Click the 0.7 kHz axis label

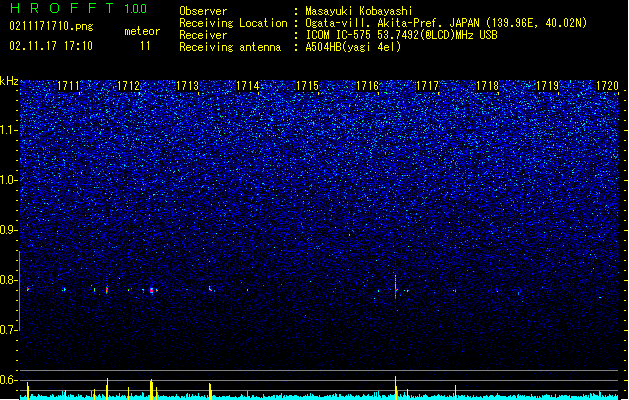(x=9, y=330)
